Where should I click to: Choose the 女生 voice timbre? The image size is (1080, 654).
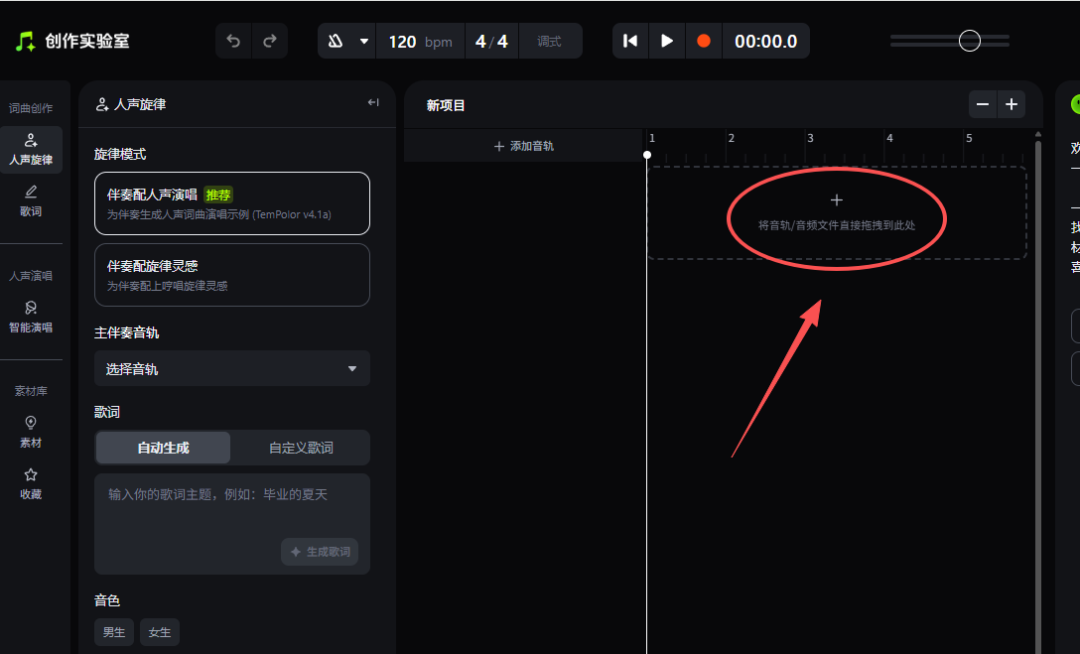click(160, 632)
